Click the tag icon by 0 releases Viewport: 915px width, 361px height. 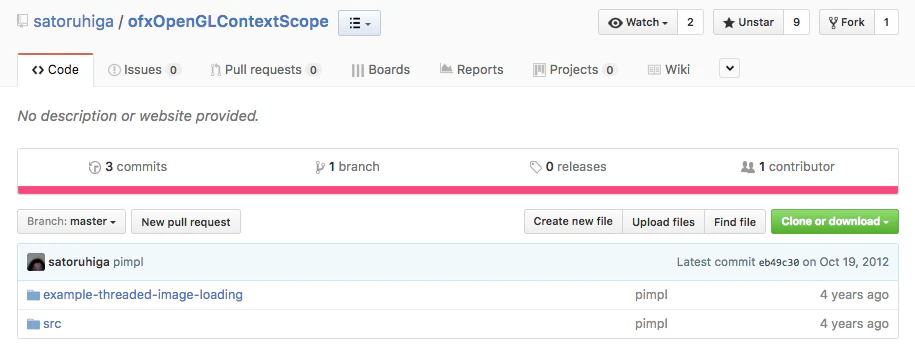pos(536,167)
